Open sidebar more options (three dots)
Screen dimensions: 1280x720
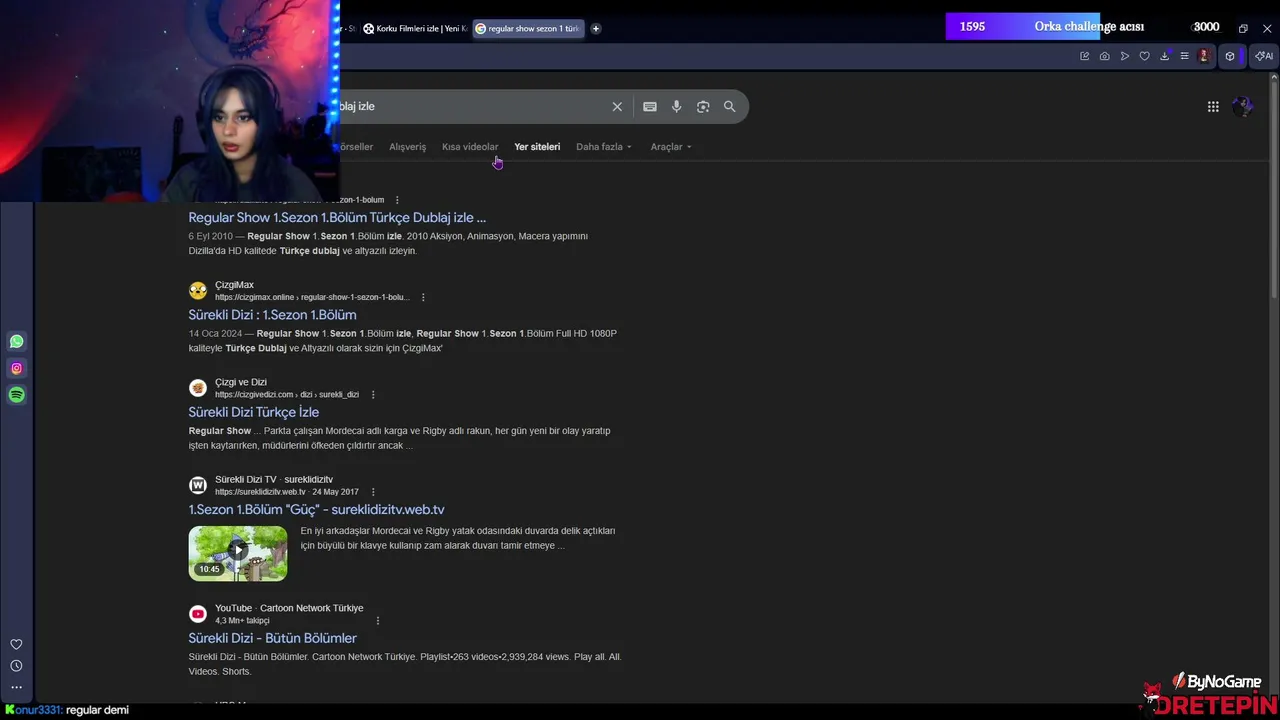pyautogui.click(x=16, y=687)
